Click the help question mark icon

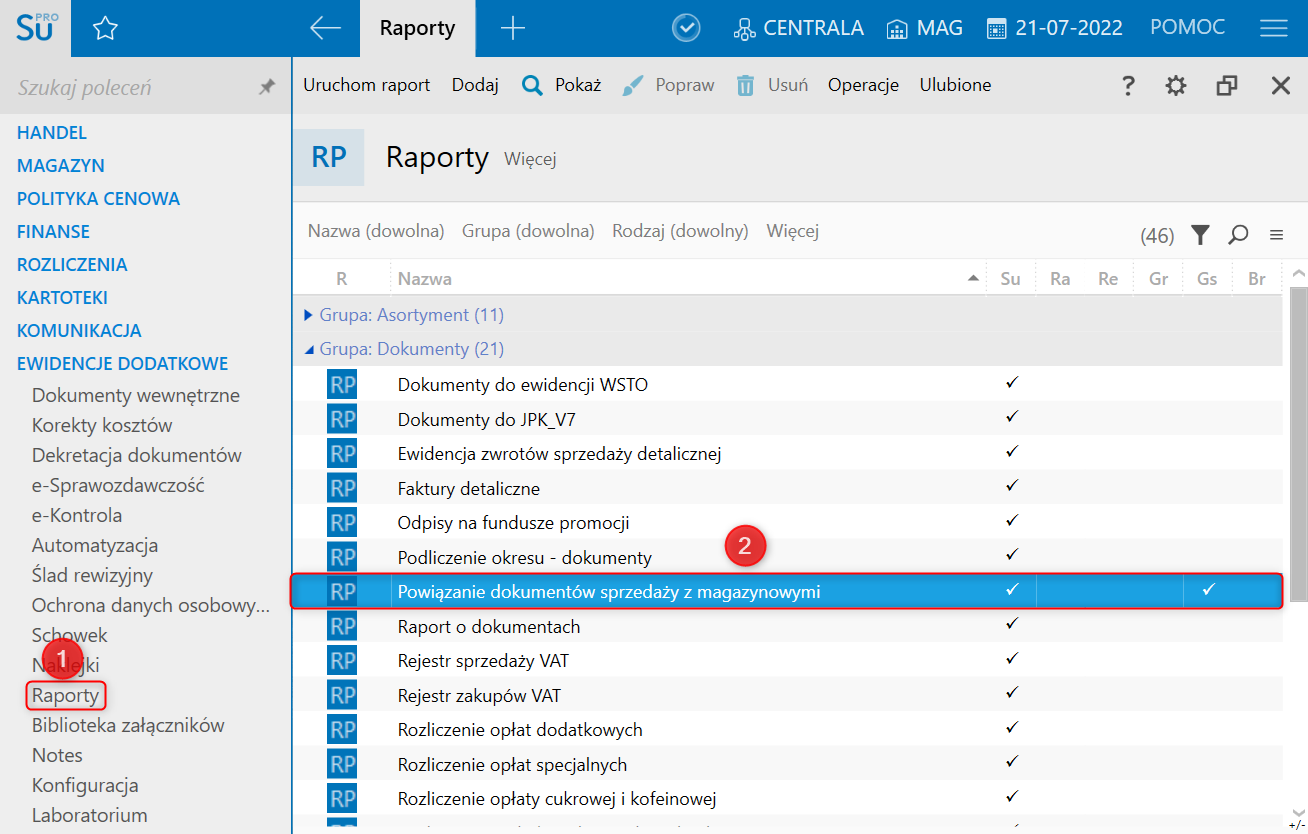tap(1128, 86)
